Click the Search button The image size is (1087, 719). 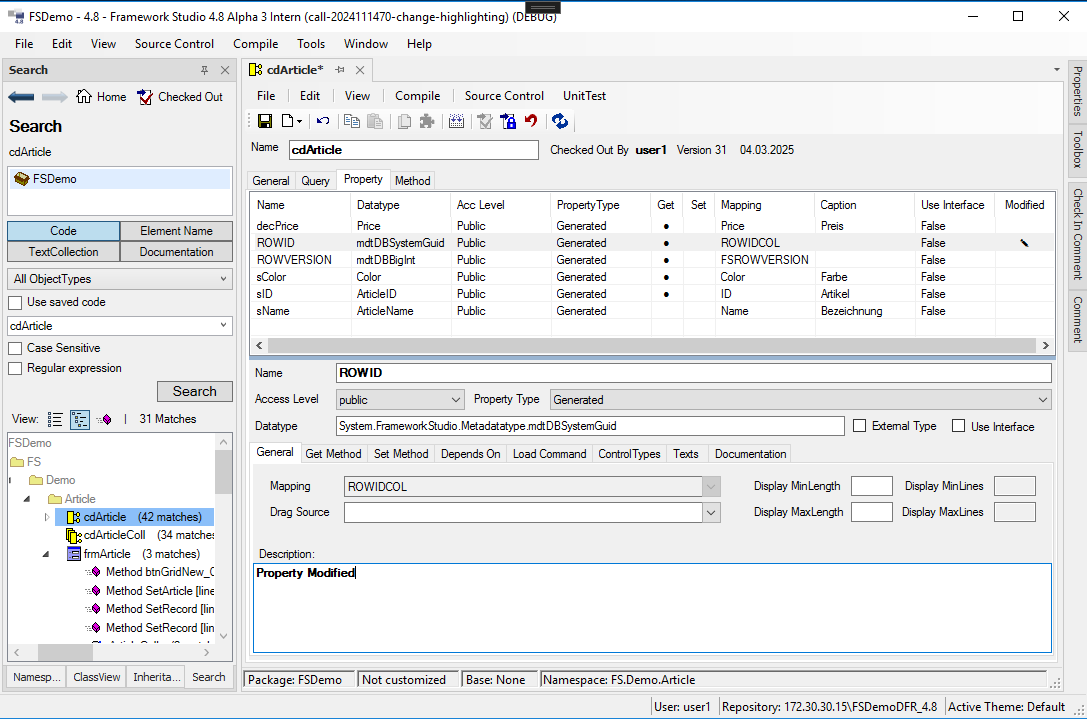click(x=195, y=392)
